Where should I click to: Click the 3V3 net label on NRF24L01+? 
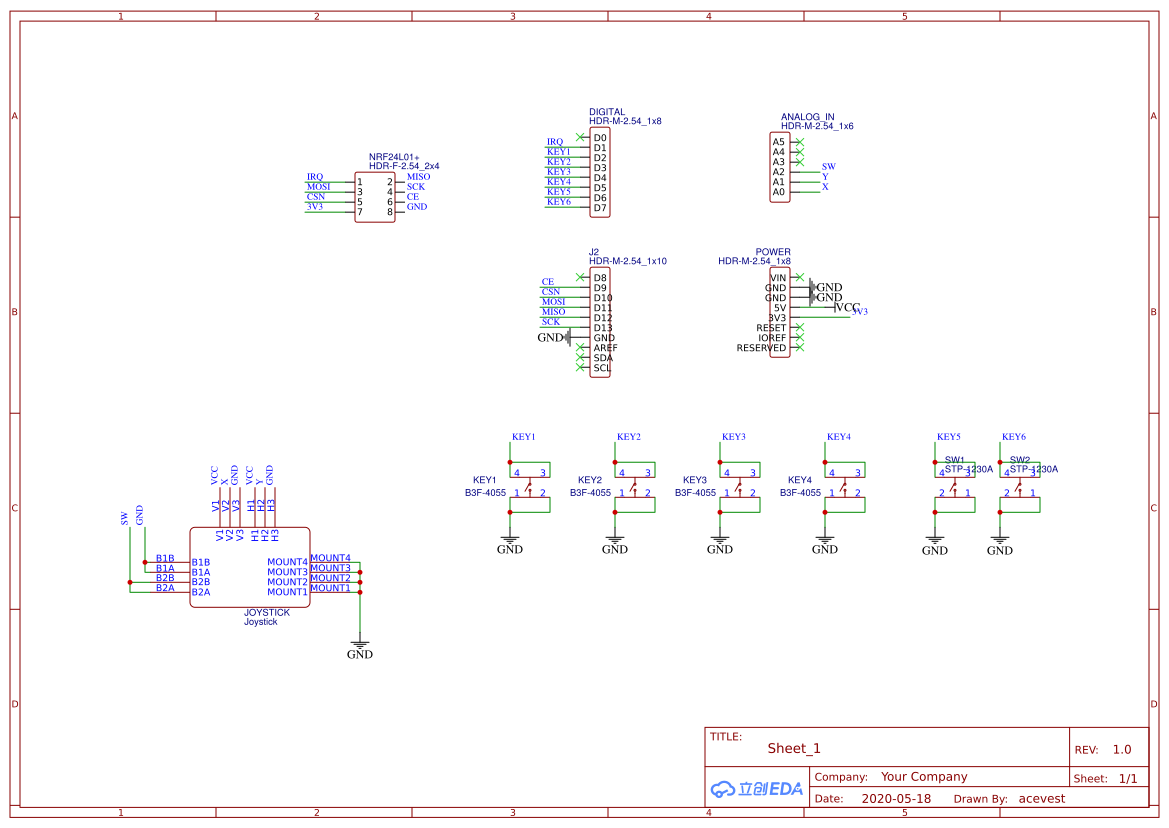315,206
